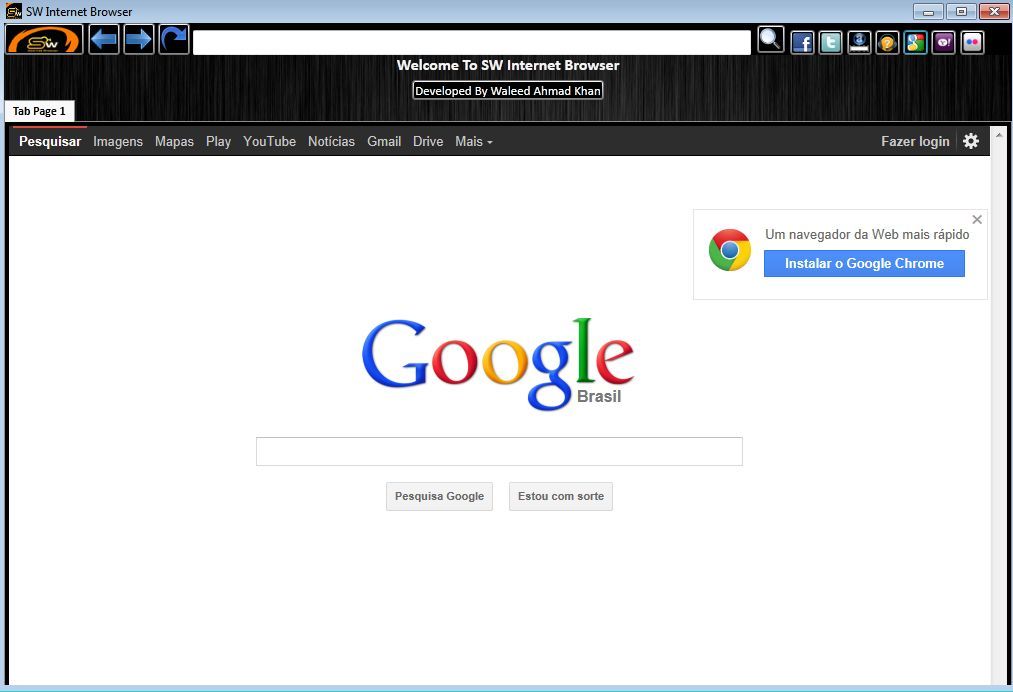The image size is (1013, 692).
Task: Click the magnifying glass search icon
Action: [771, 39]
